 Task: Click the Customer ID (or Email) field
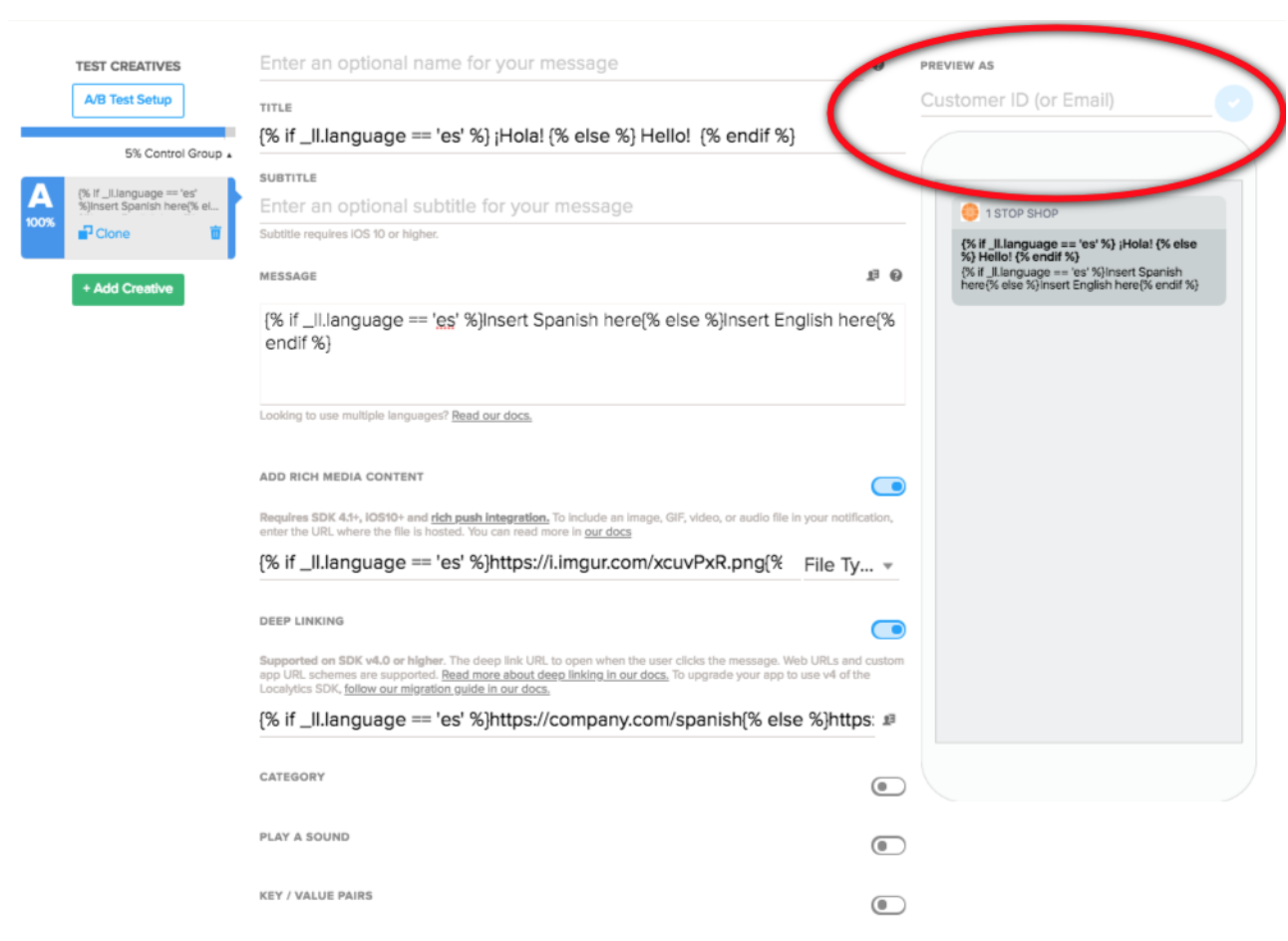coord(1063,101)
